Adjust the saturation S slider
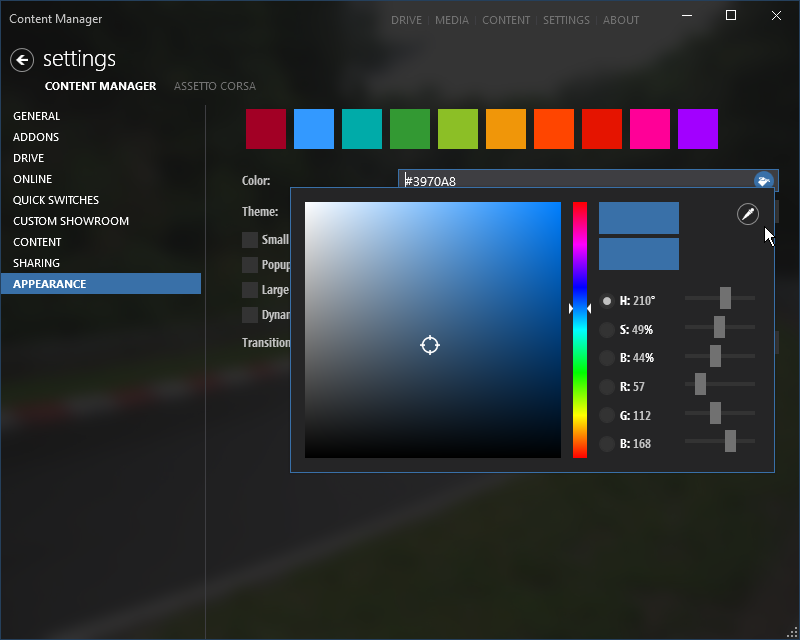The height and width of the screenshot is (640, 800). tap(718, 327)
